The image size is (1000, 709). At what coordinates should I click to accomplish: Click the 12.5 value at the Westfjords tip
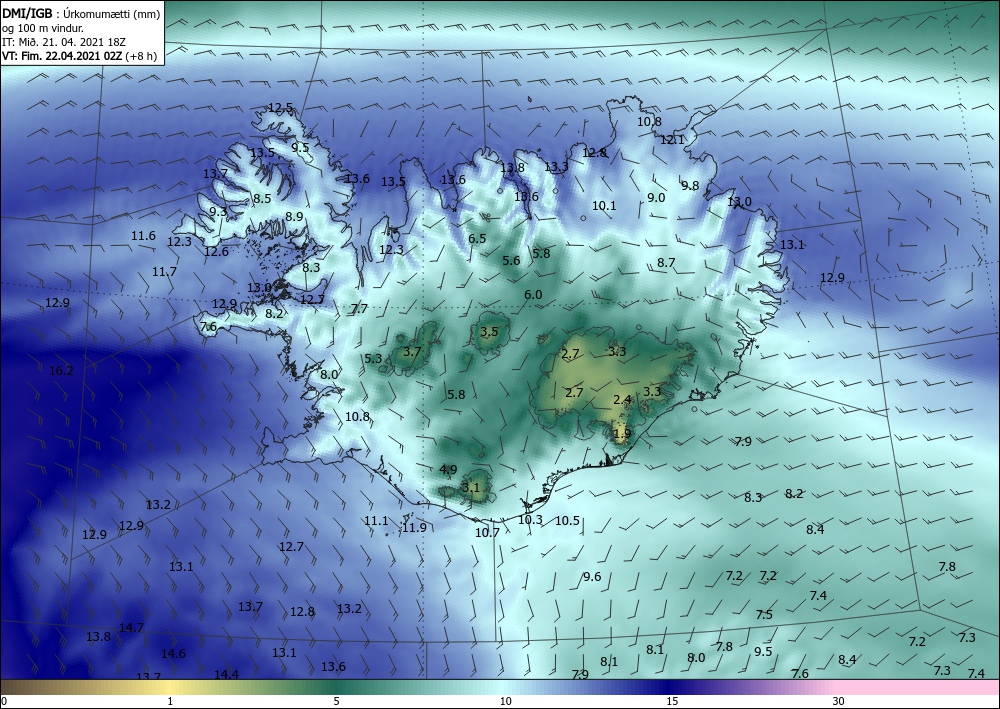pyautogui.click(x=280, y=108)
